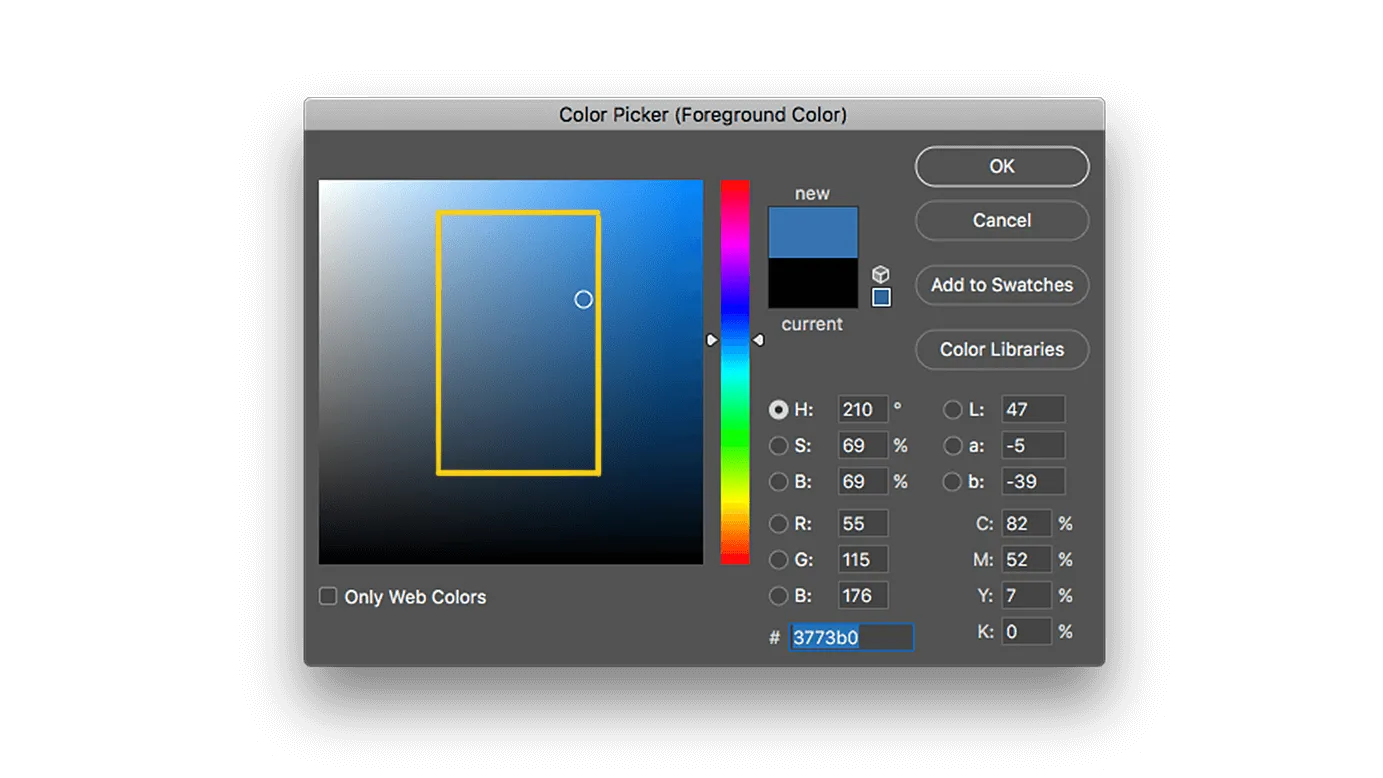Select the R red channel radio button
The image size is (1383, 778).
[779, 523]
